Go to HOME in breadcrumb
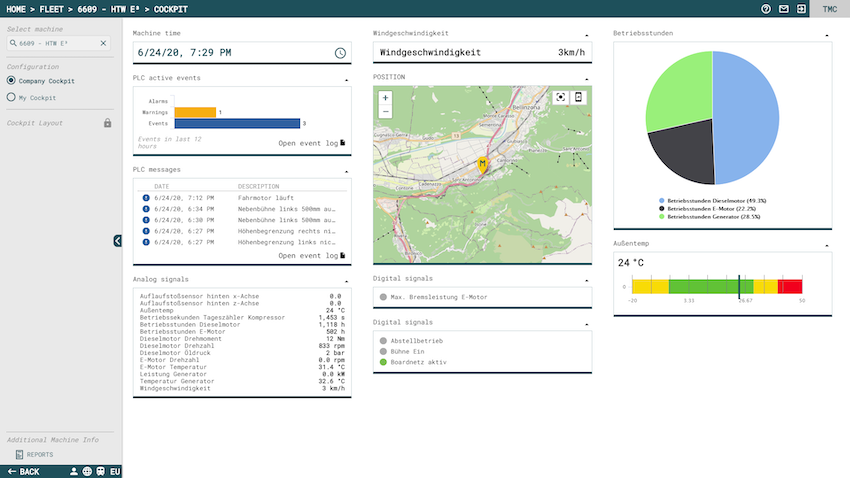 click(16, 9)
